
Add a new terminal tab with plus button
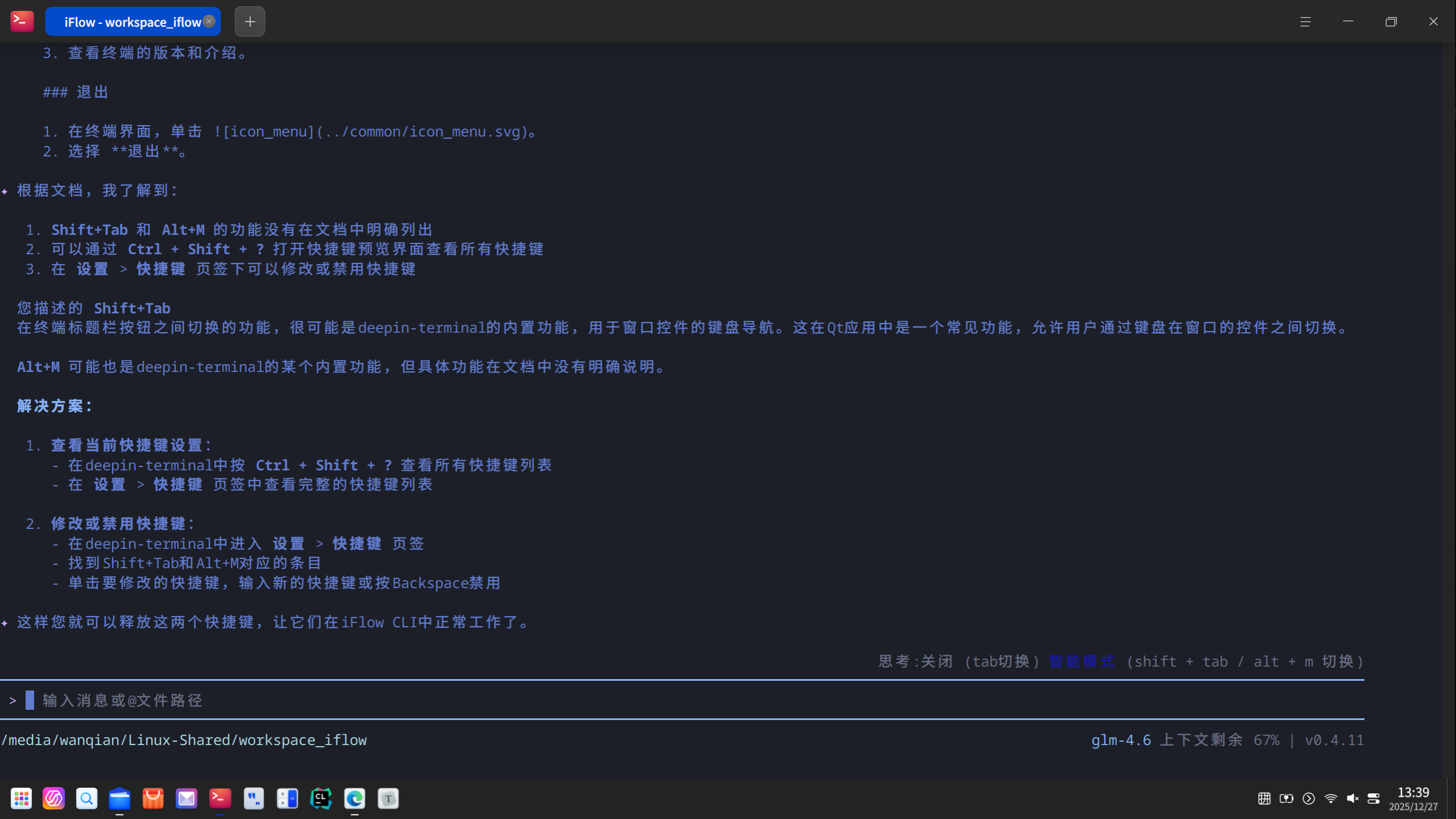250,22
